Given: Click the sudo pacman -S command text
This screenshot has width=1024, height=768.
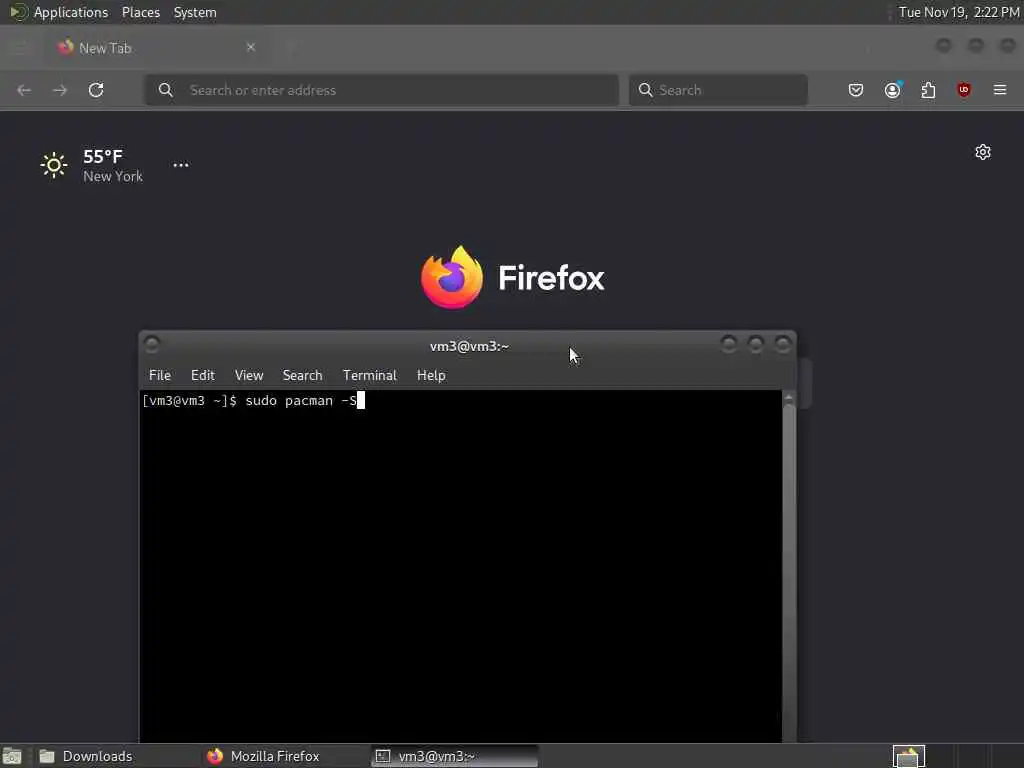Looking at the screenshot, I should tap(301, 401).
